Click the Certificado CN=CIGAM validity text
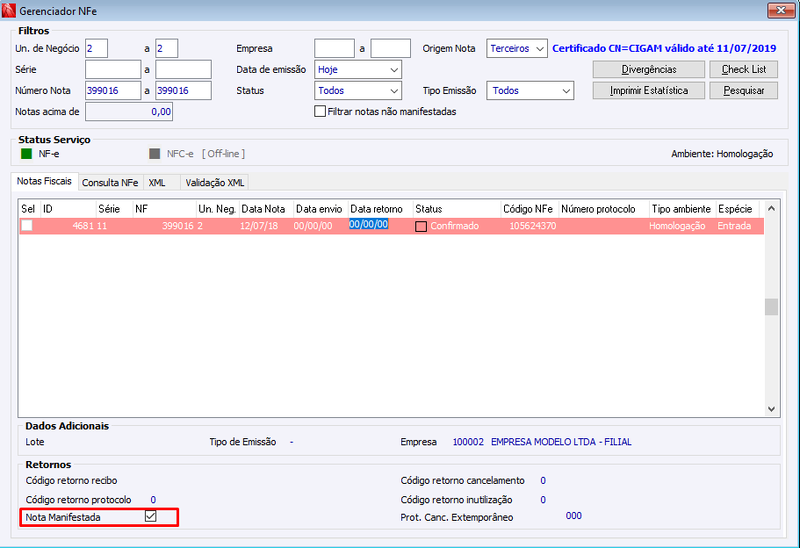This screenshot has height=548, width=800. coord(664,48)
